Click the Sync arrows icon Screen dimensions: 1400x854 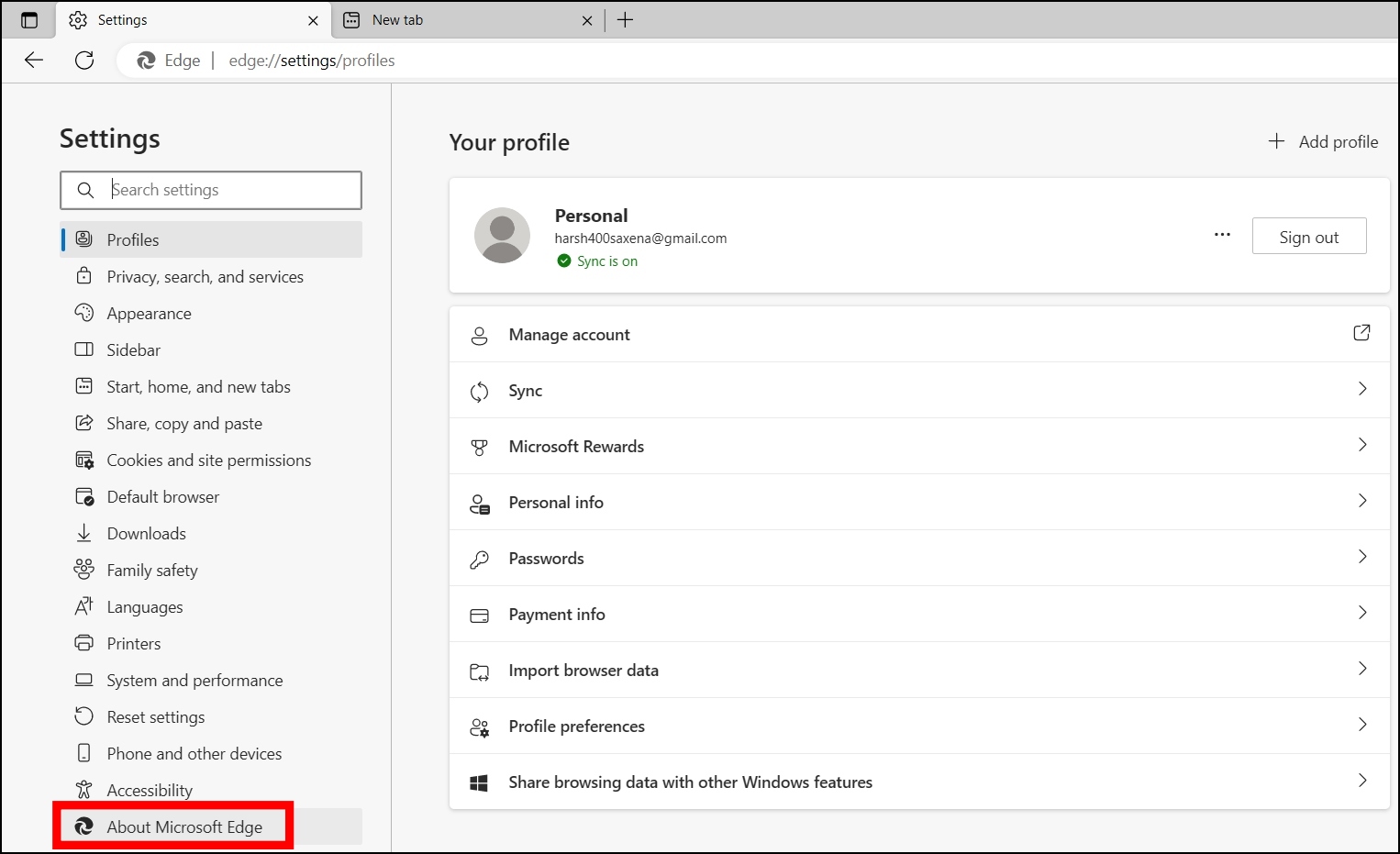tap(479, 392)
